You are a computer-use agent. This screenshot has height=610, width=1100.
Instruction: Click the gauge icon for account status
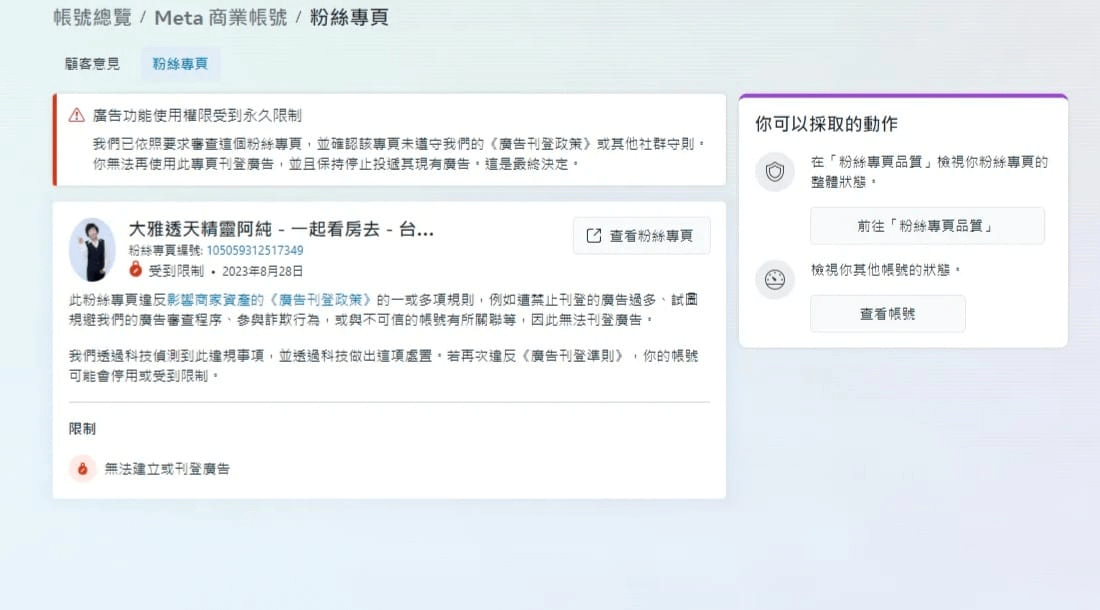[775, 280]
